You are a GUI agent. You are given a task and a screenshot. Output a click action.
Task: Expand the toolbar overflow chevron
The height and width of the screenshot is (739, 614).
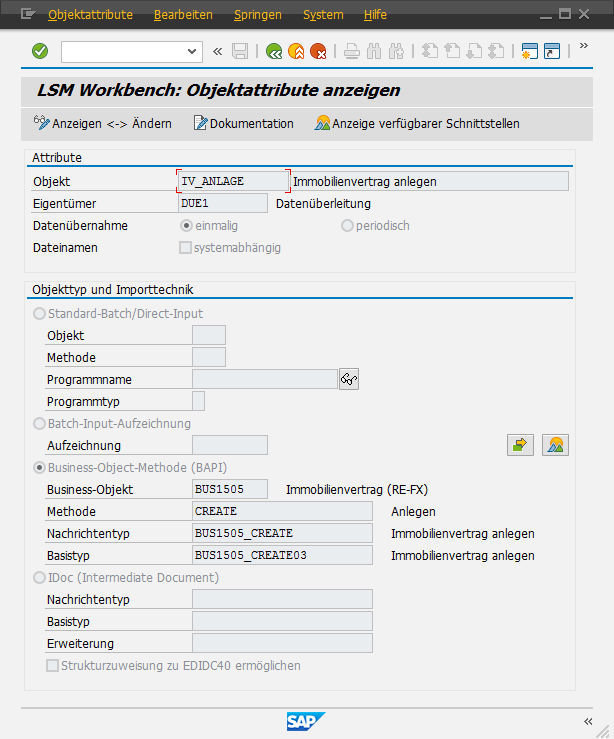click(584, 46)
